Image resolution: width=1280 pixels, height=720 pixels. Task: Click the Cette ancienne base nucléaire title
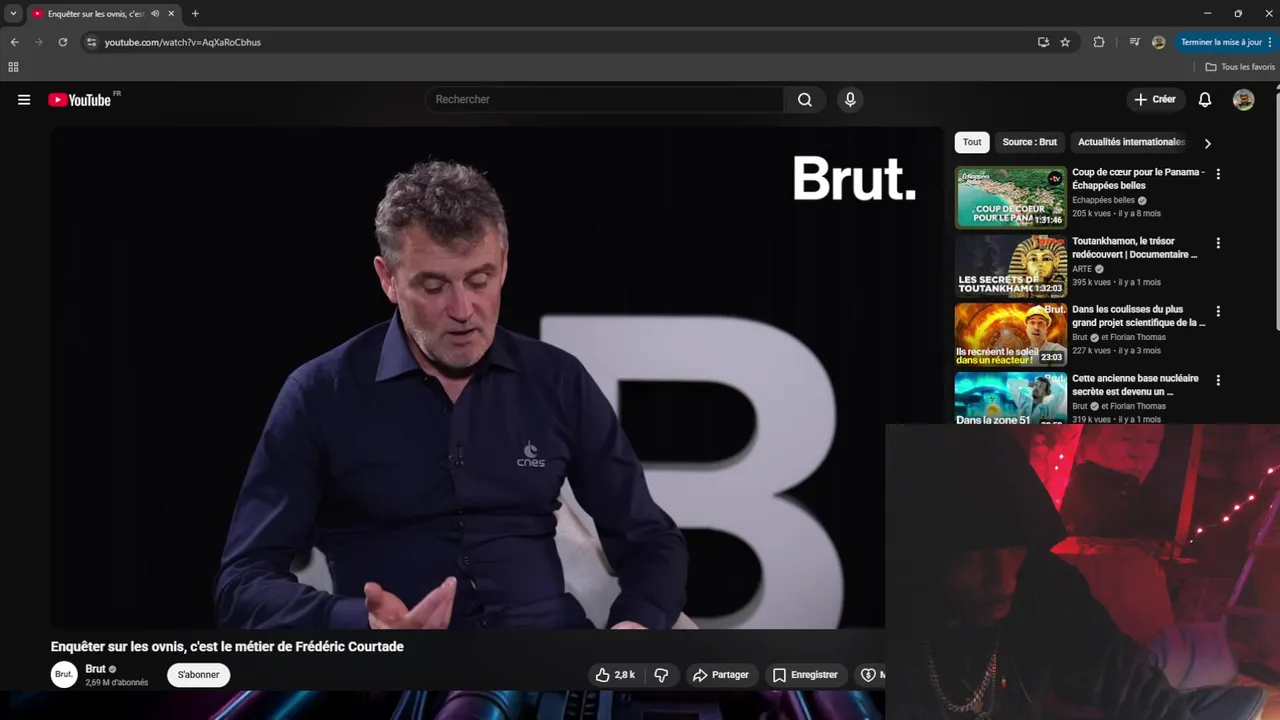point(1135,385)
